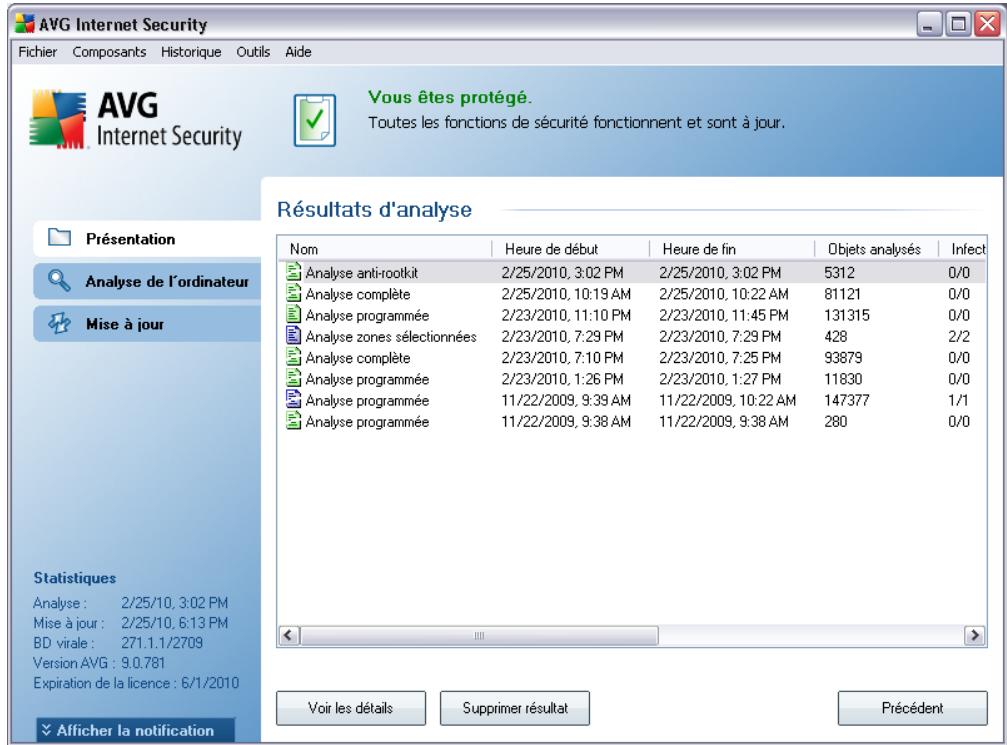Viewport: 1007px width, 745px height.
Task: Click objects count 131315
Action: pos(846,315)
